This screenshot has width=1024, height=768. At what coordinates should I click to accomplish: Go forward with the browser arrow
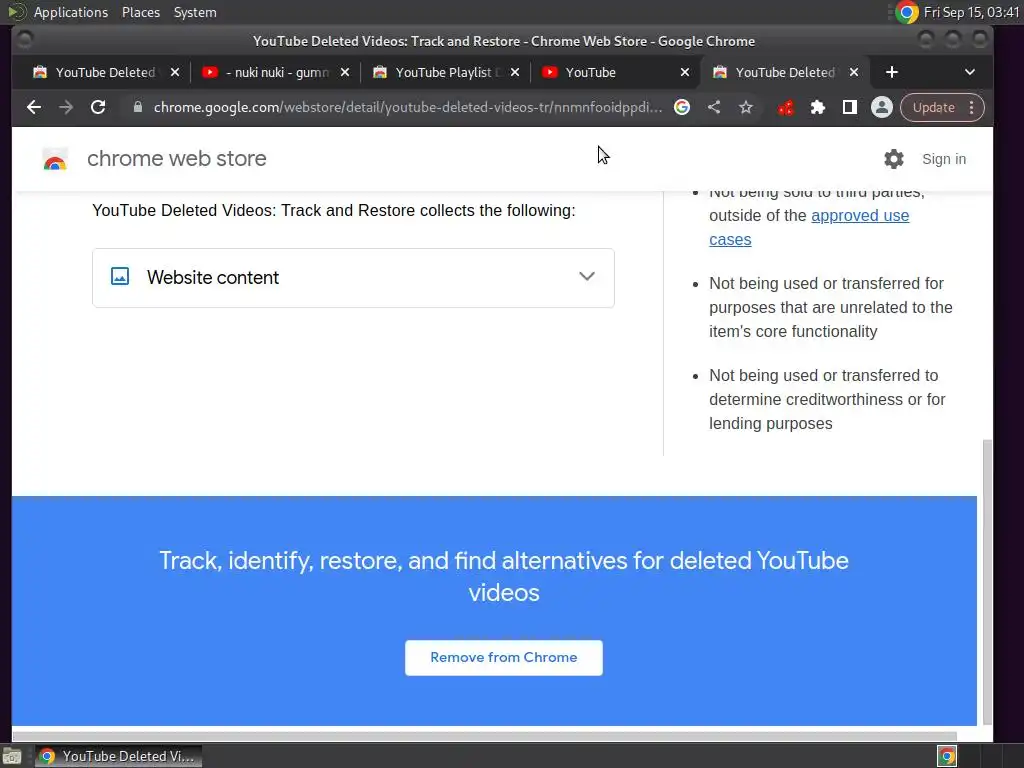pyautogui.click(x=66, y=107)
